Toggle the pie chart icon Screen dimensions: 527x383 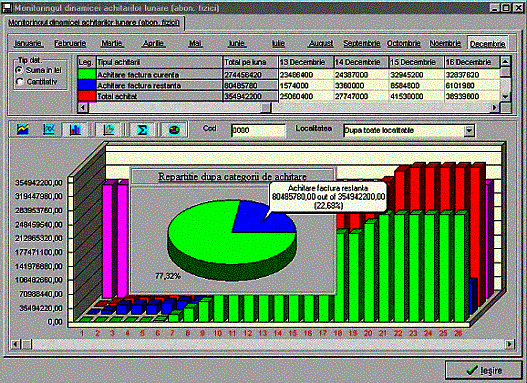[174, 130]
